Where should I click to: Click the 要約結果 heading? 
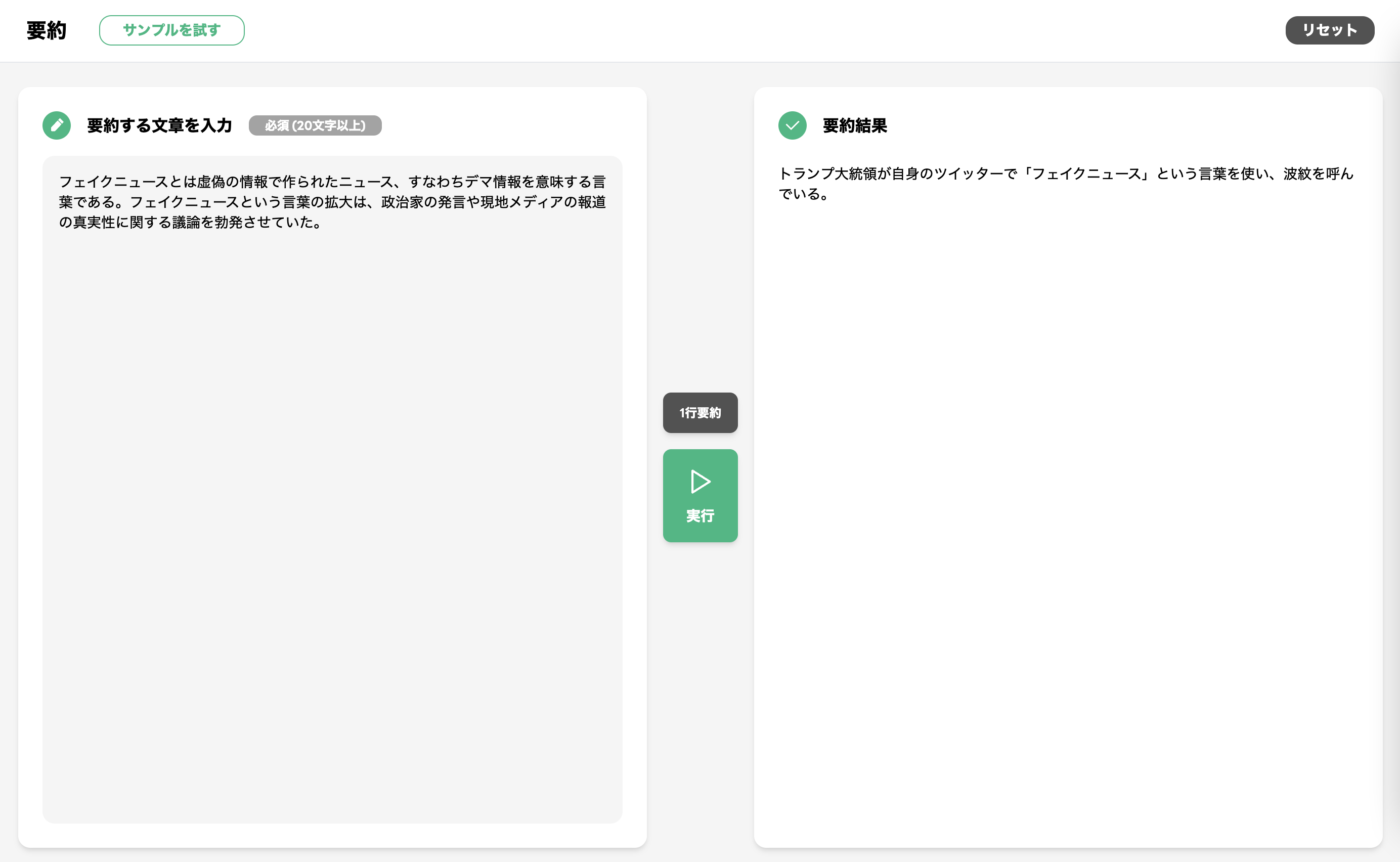854,125
